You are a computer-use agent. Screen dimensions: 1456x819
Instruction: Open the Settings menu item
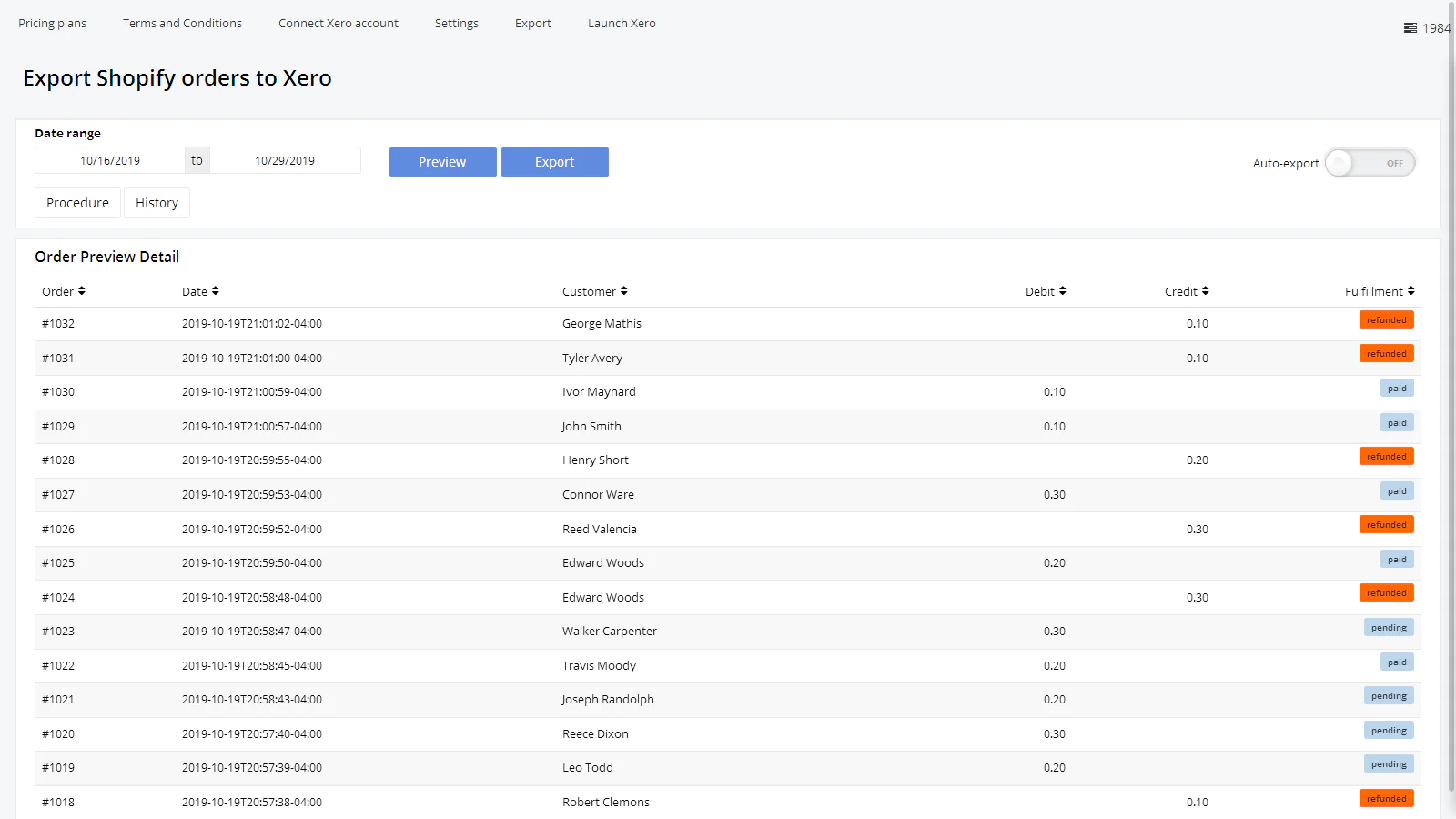pos(456,24)
